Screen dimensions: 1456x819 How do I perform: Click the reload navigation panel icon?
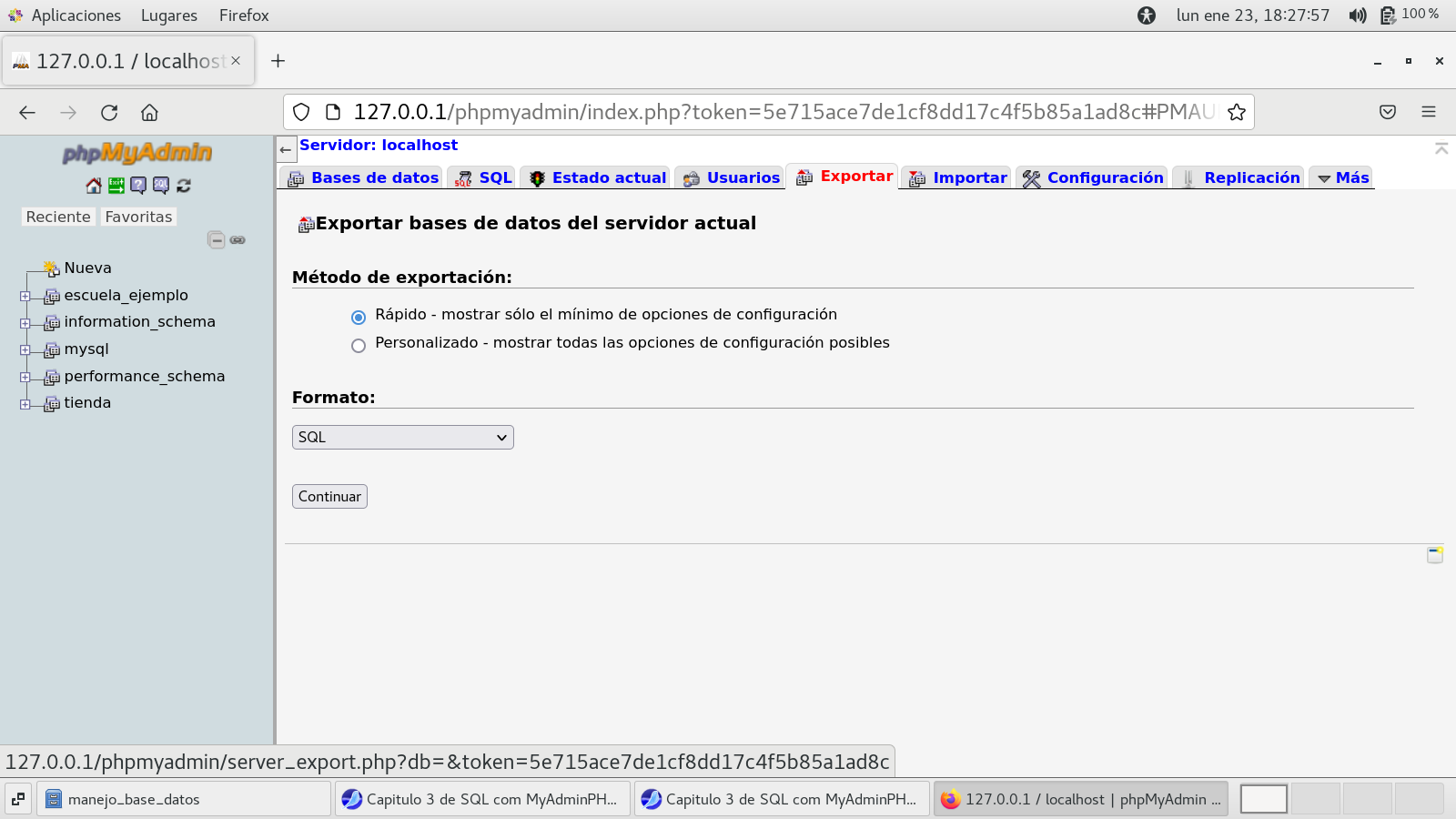tap(184, 186)
